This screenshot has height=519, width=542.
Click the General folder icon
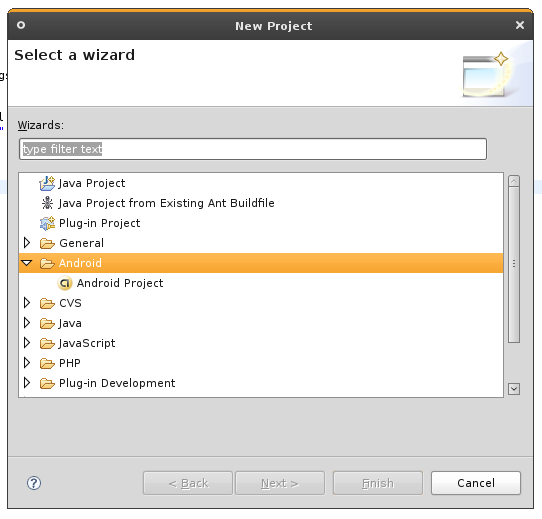click(47, 243)
